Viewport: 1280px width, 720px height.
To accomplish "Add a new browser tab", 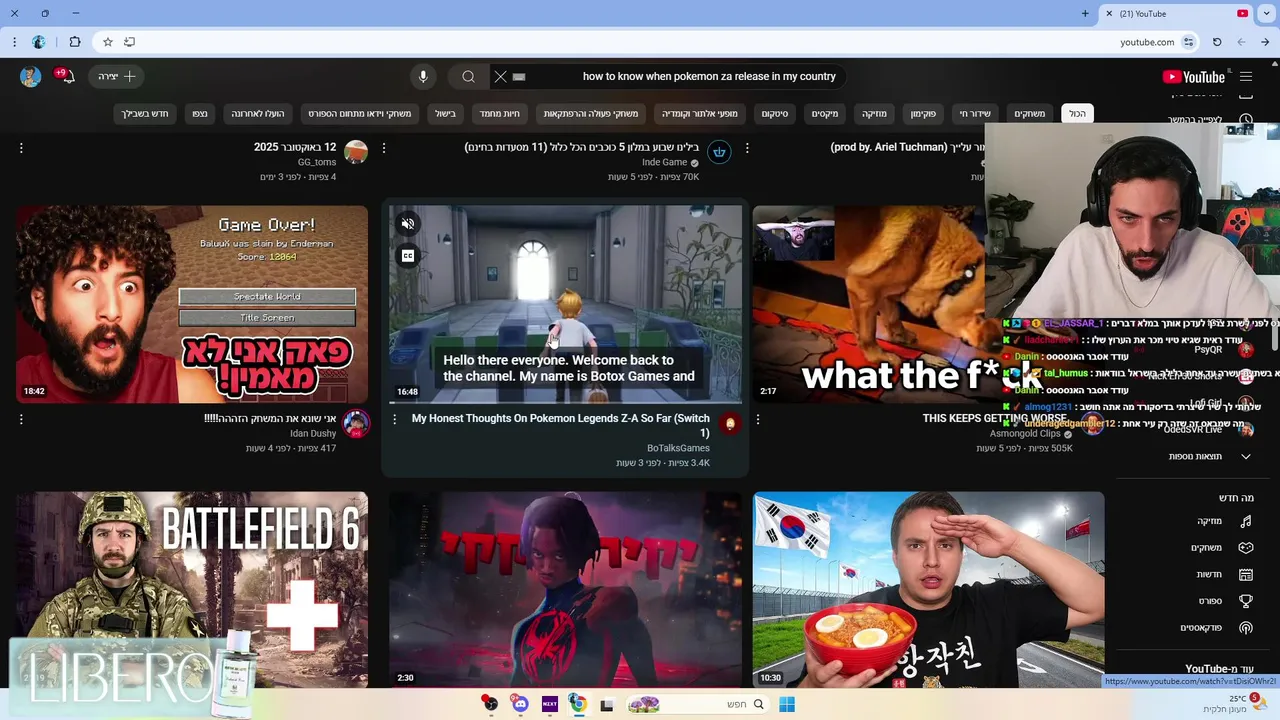I will (1085, 14).
